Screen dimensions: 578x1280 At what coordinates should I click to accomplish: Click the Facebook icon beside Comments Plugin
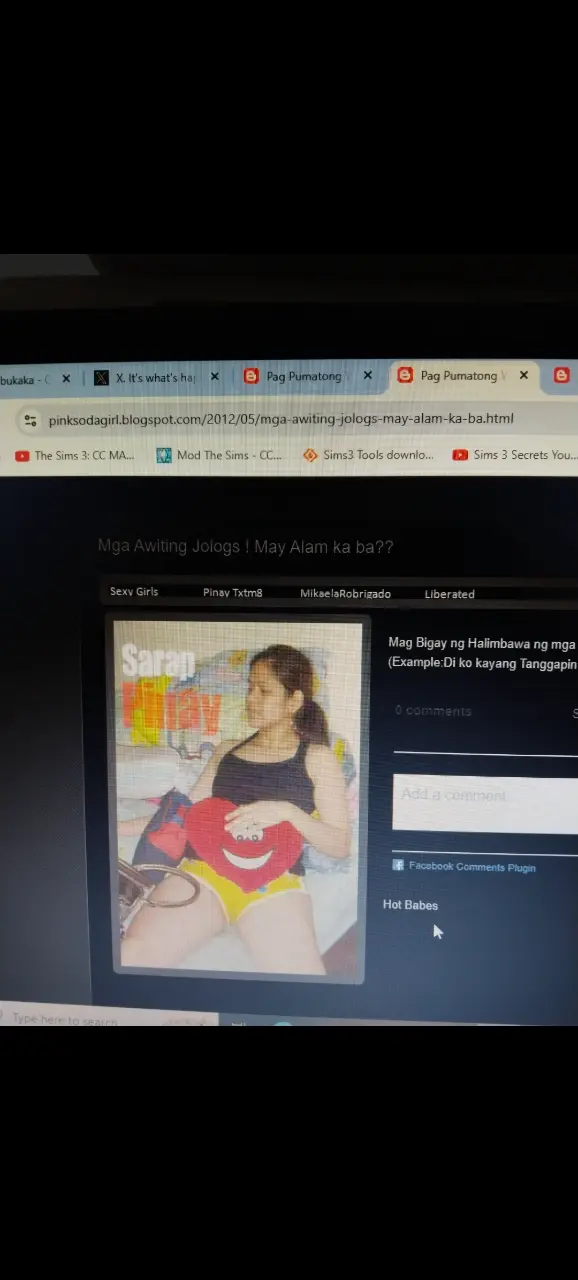pos(398,866)
